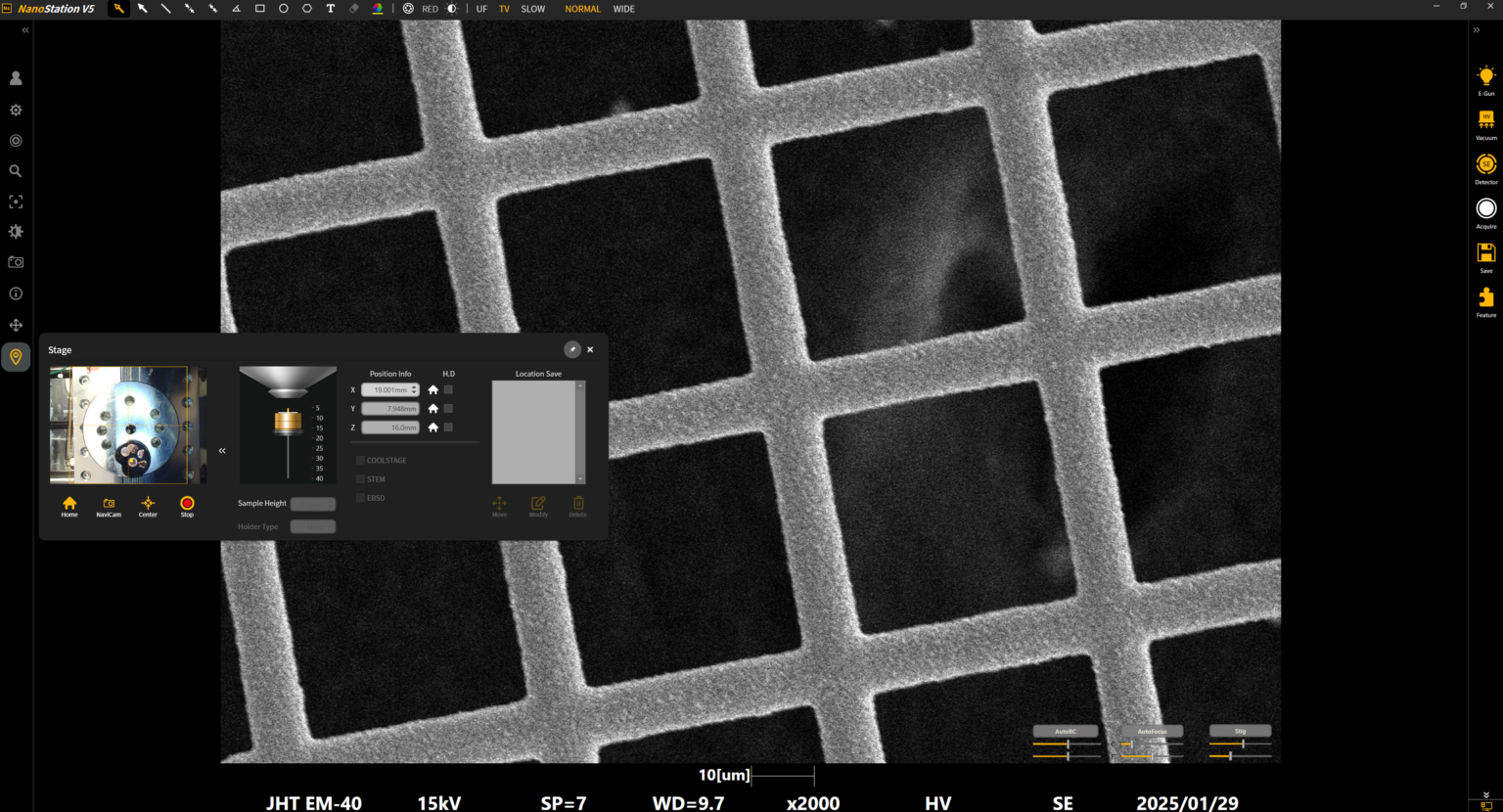This screenshot has height=812, width=1503.
Task: Close the Stage panel
Action: [590, 349]
